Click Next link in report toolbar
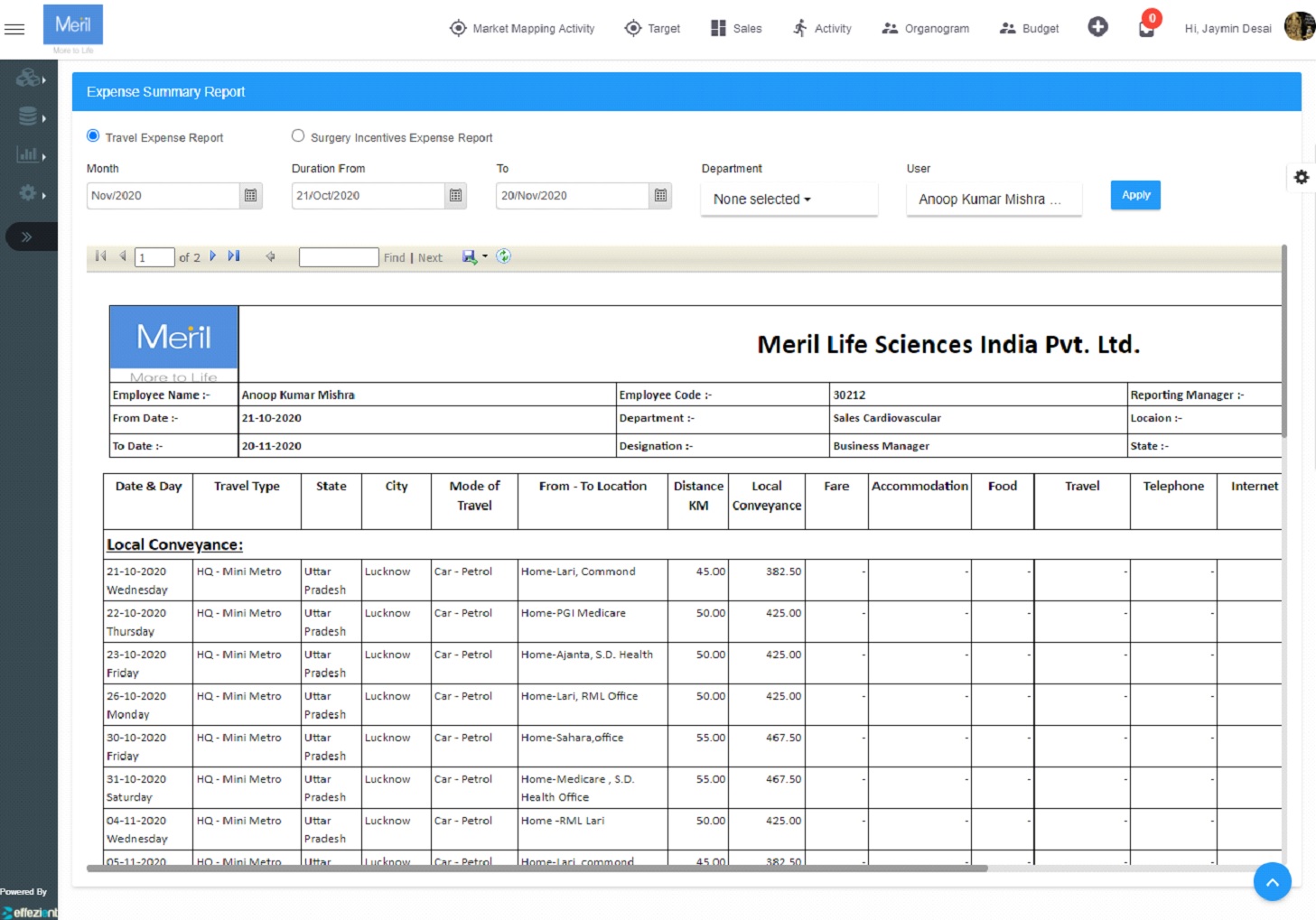Image resolution: width=1316 pixels, height=920 pixels. coord(430,258)
